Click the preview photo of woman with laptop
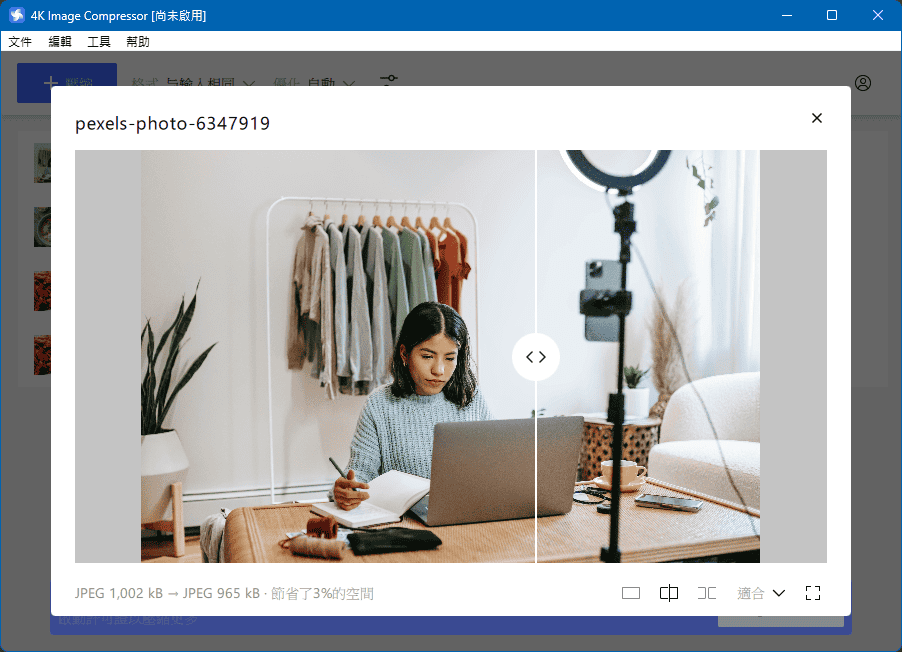Image resolution: width=902 pixels, height=652 pixels. [400, 400]
